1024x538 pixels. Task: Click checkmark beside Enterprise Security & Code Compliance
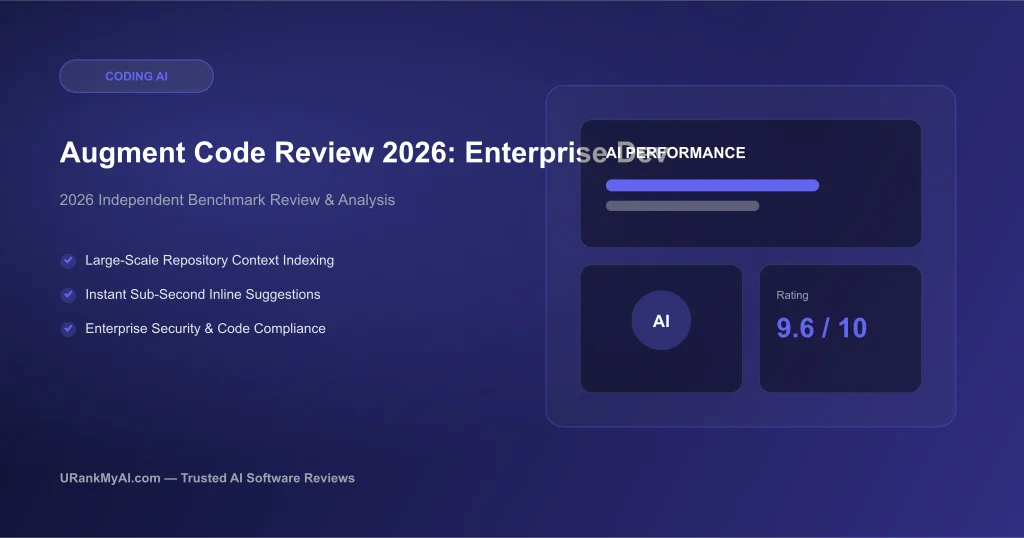tap(68, 329)
